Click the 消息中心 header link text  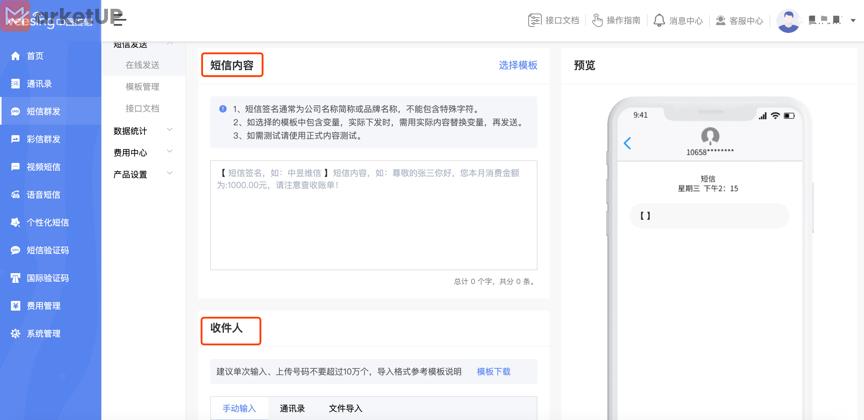686,21
